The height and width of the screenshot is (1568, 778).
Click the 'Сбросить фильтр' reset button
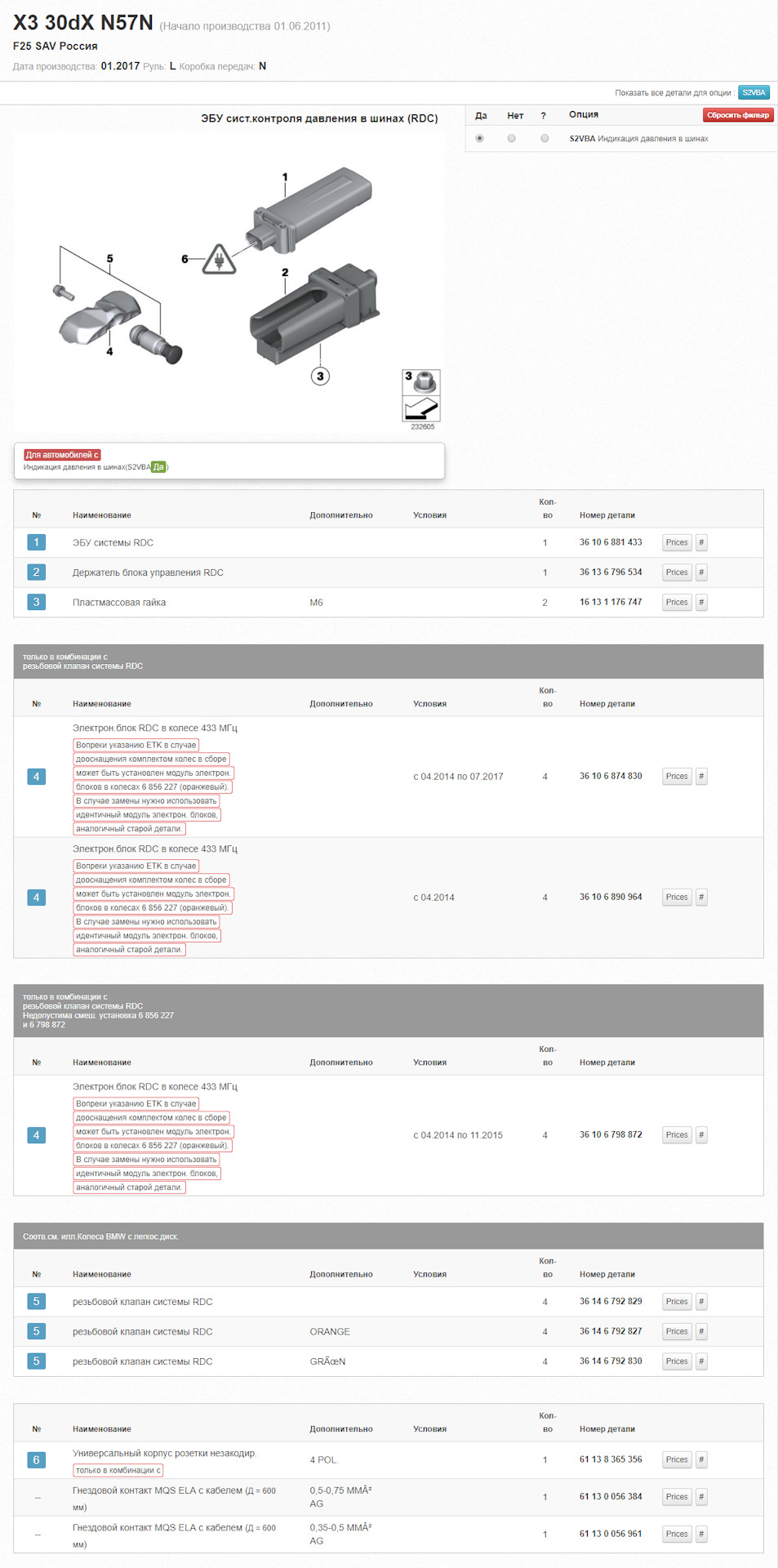click(738, 115)
